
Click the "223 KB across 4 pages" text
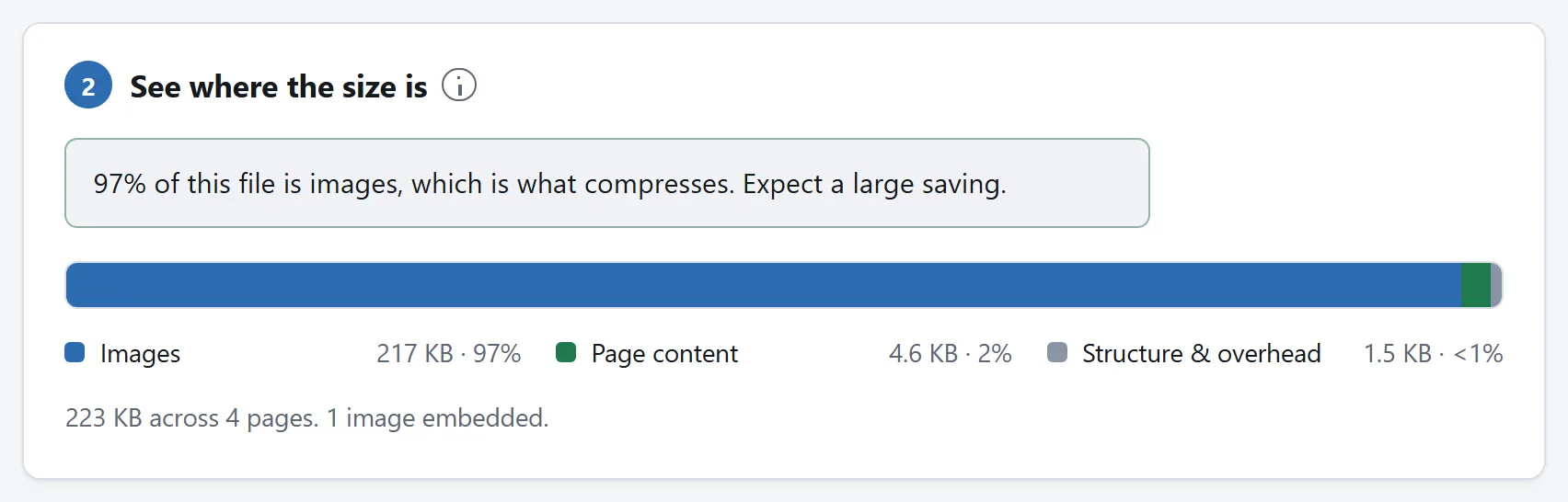(x=191, y=418)
